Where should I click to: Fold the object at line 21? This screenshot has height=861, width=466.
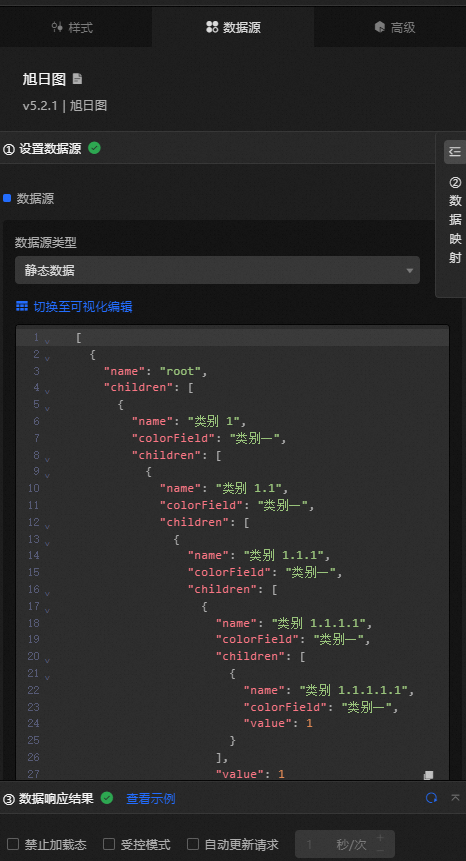47,678
